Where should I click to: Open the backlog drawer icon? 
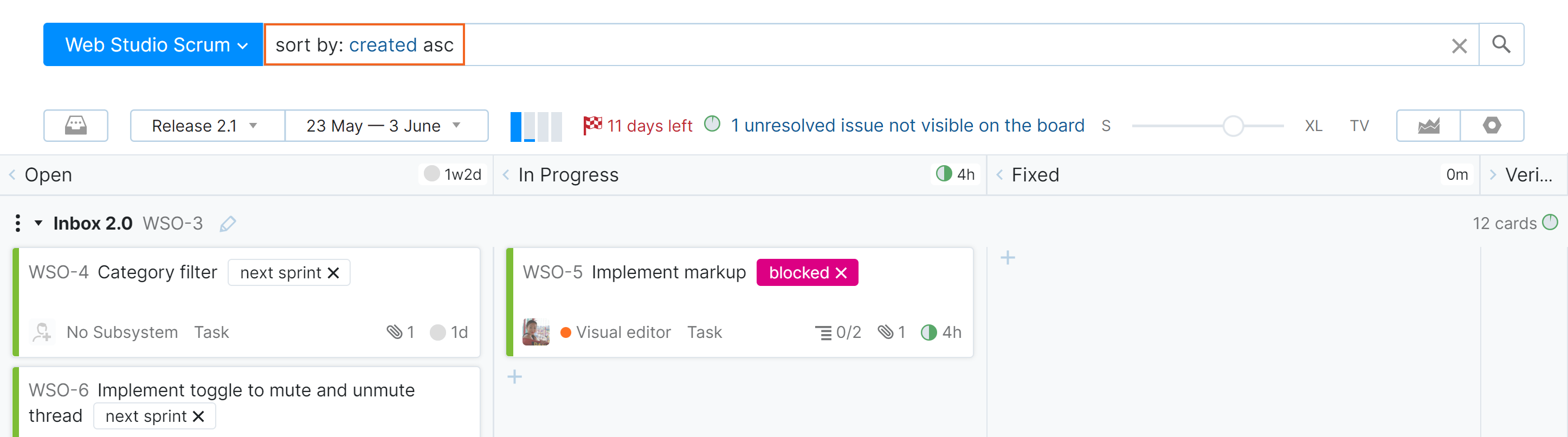(75, 126)
